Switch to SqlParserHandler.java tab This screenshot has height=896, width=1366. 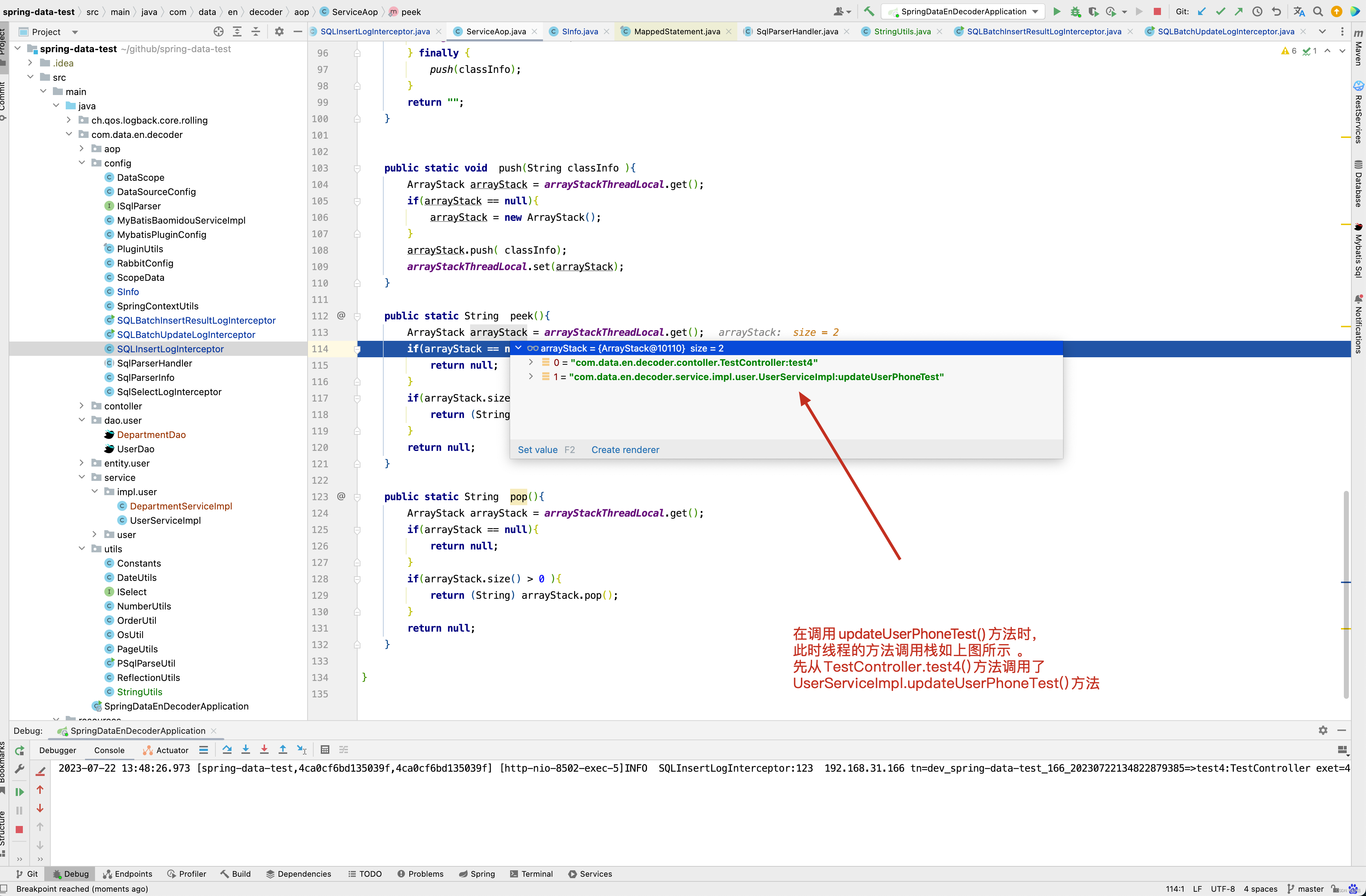coord(797,31)
